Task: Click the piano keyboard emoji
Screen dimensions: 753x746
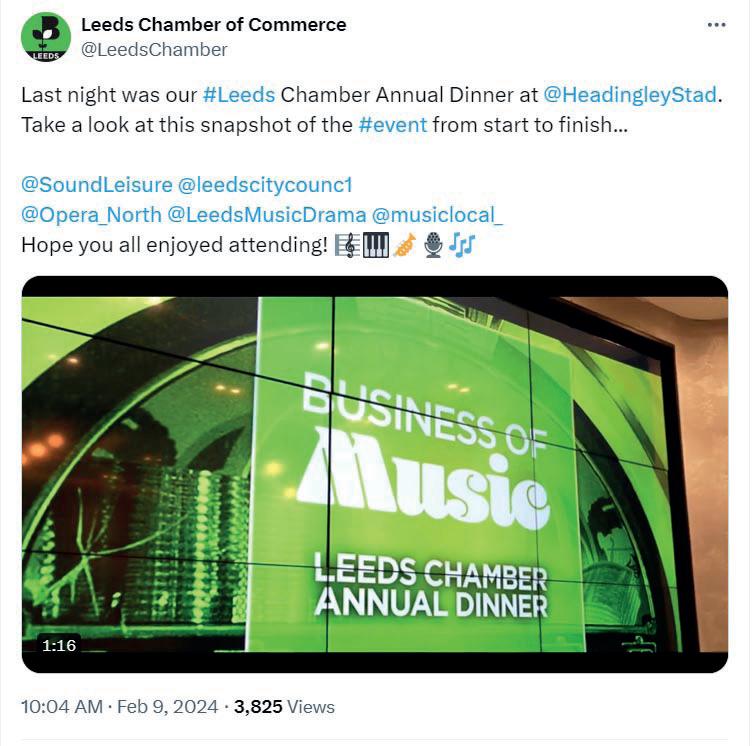Action: tap(375, 244)
